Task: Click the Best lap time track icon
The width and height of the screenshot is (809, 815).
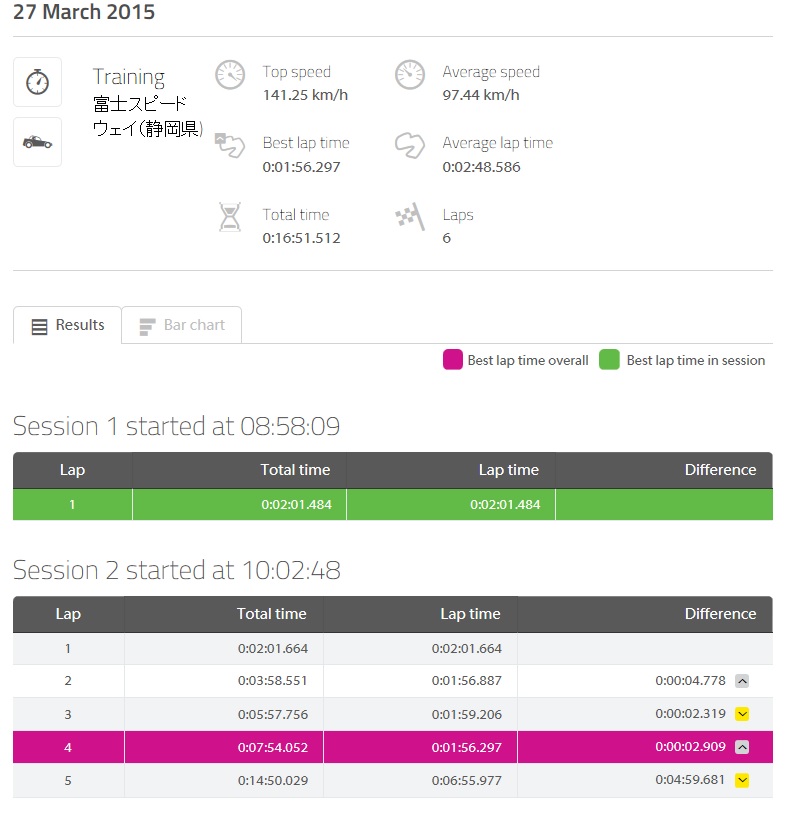Action: (229, 145)
